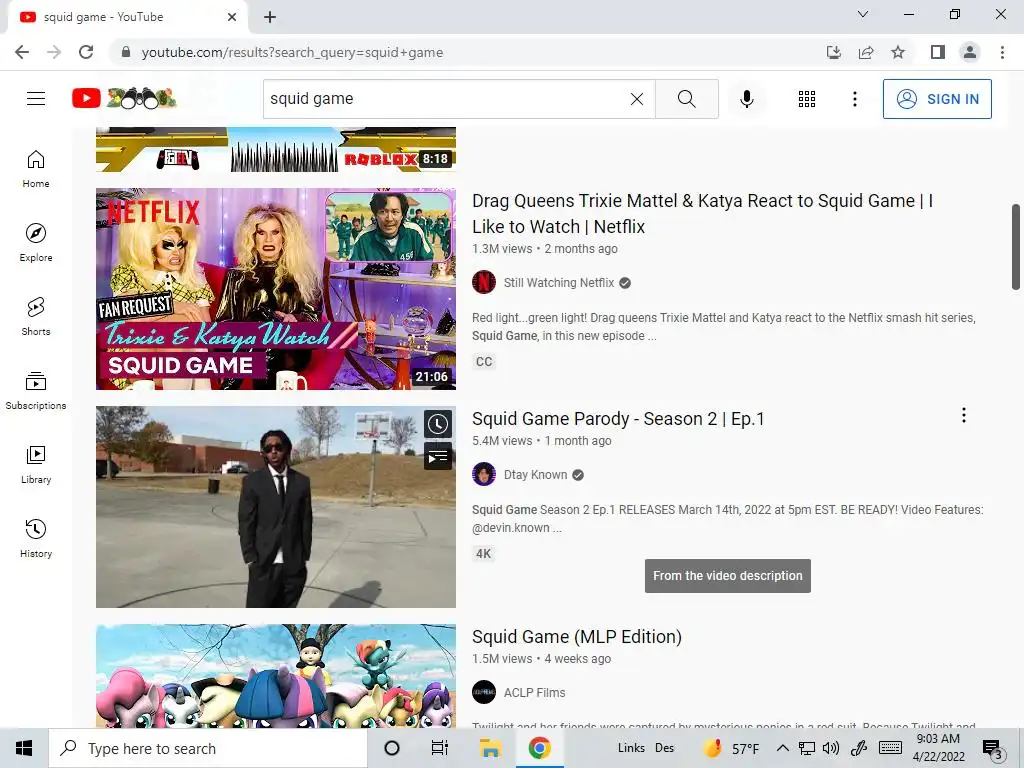Open the YouTube apps grid icon
The image size is (1024, 768).
click(807, 99)
